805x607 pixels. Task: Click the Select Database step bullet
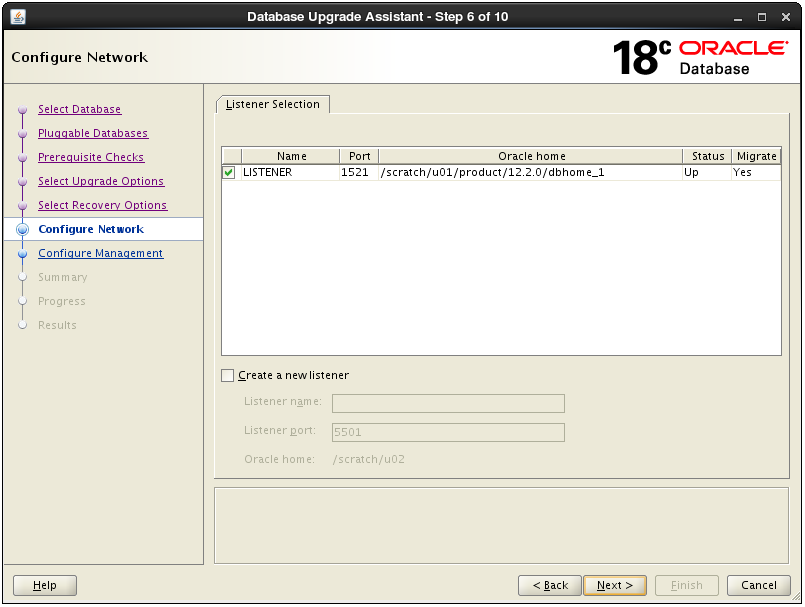tap(23, 109)
